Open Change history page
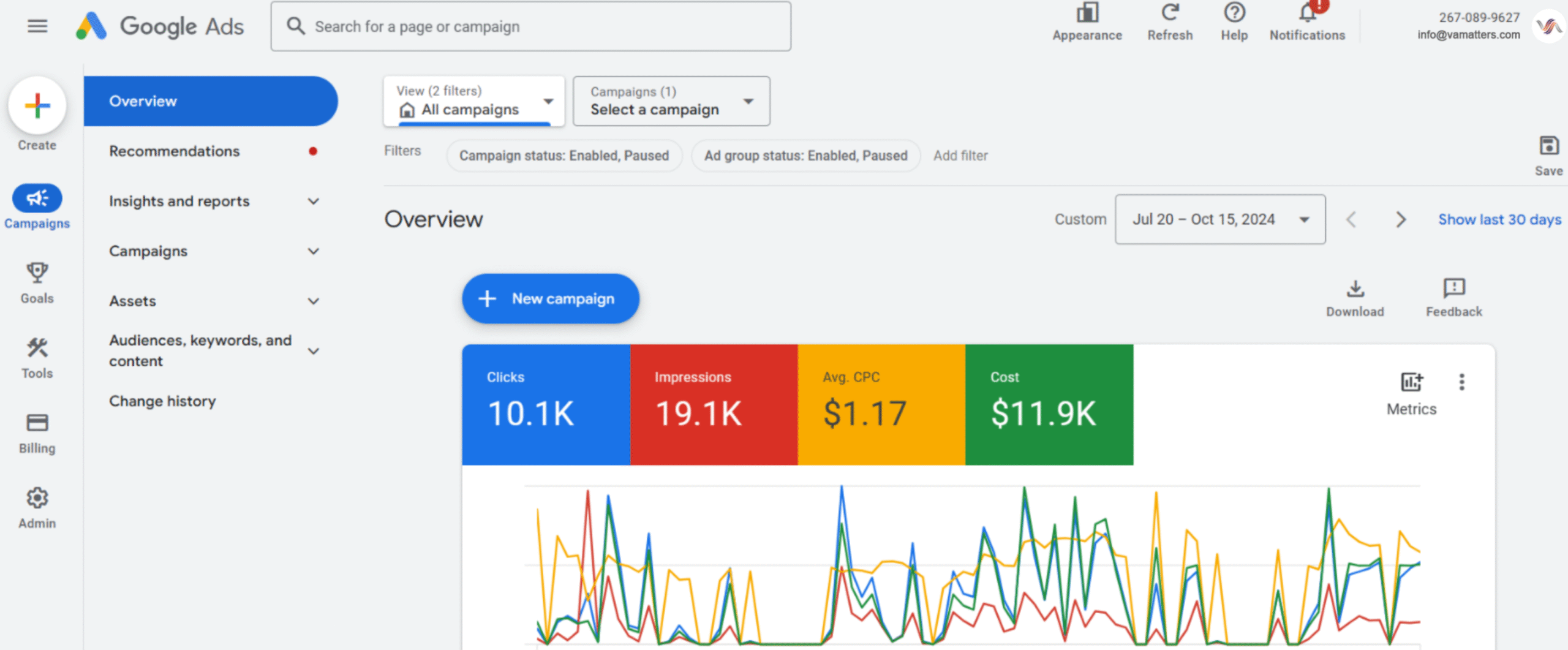Screen dimensions: 1568x650 pos(162,401)
